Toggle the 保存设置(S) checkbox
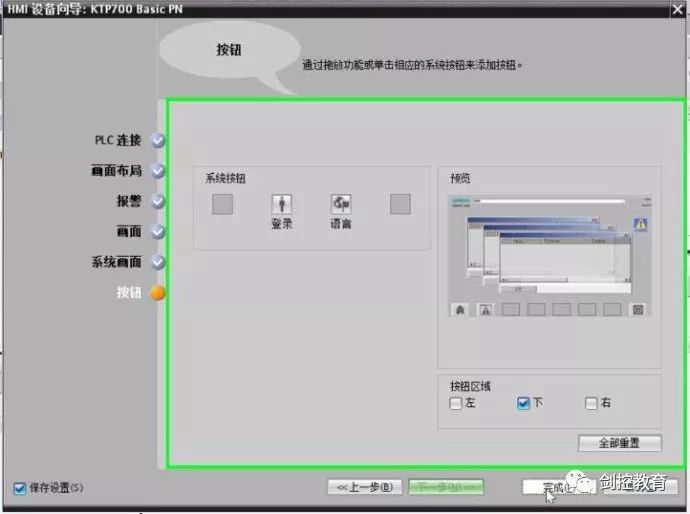690x514 pixels. [x=20, y=488]
